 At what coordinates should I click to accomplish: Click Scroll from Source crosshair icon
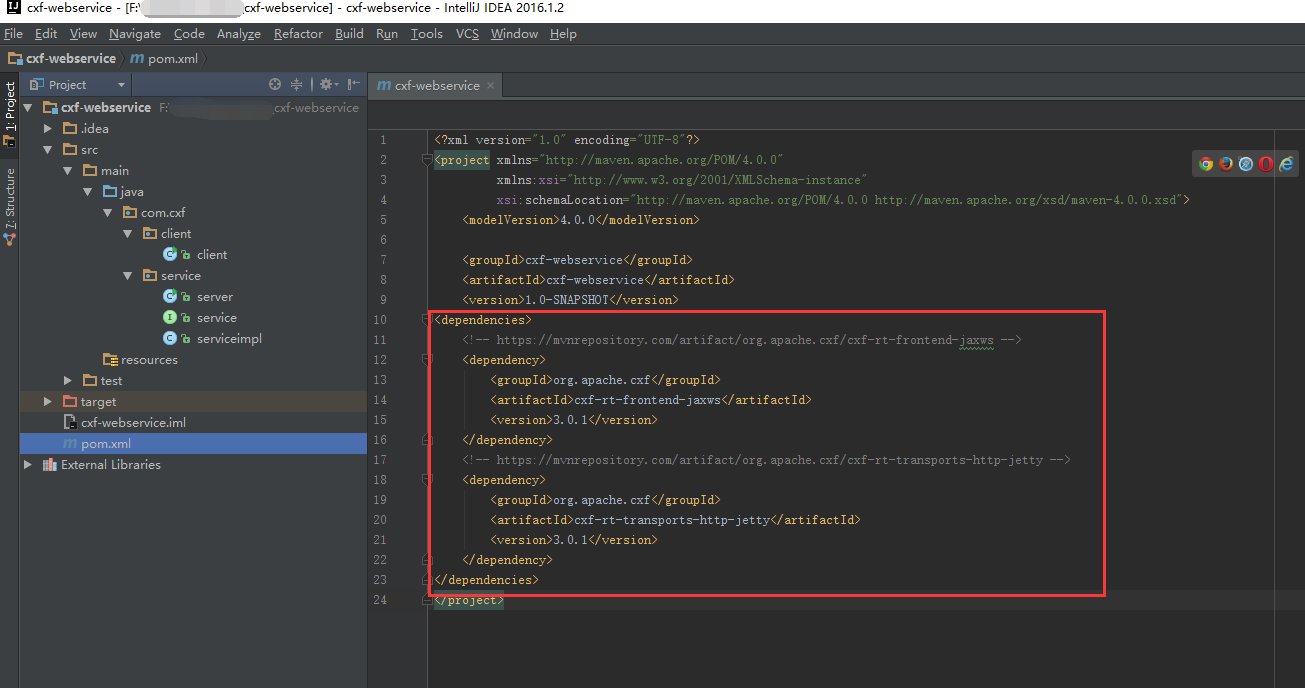pos(275,85)
